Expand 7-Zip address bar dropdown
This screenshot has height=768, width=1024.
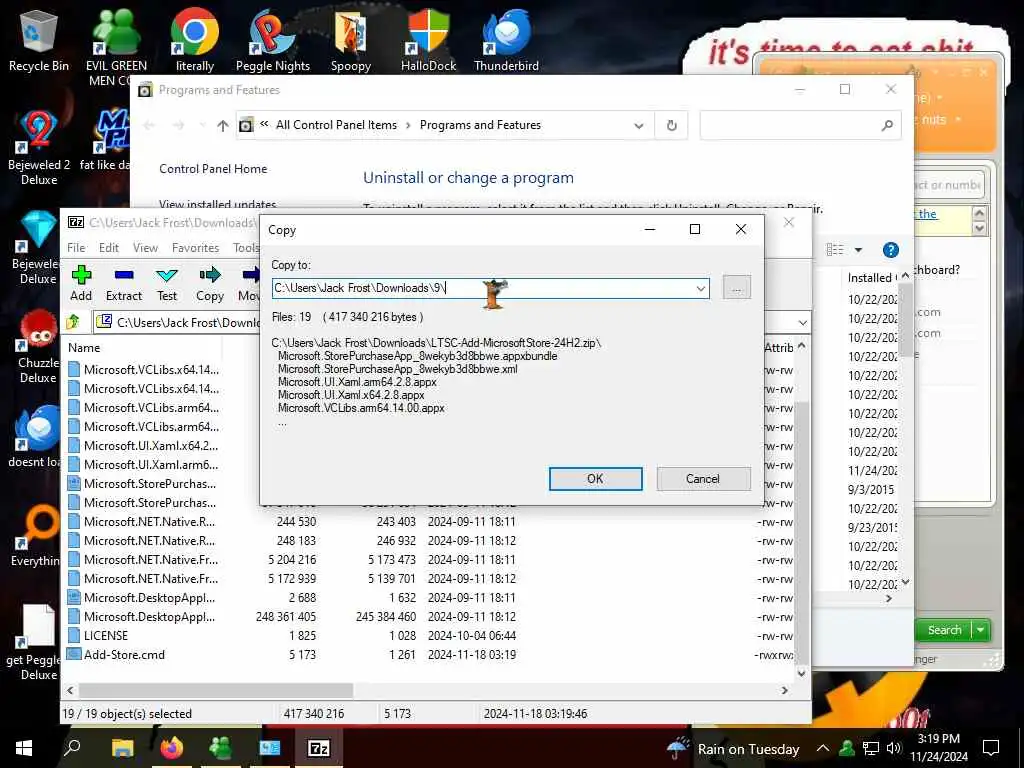click(x=802, y=323)
